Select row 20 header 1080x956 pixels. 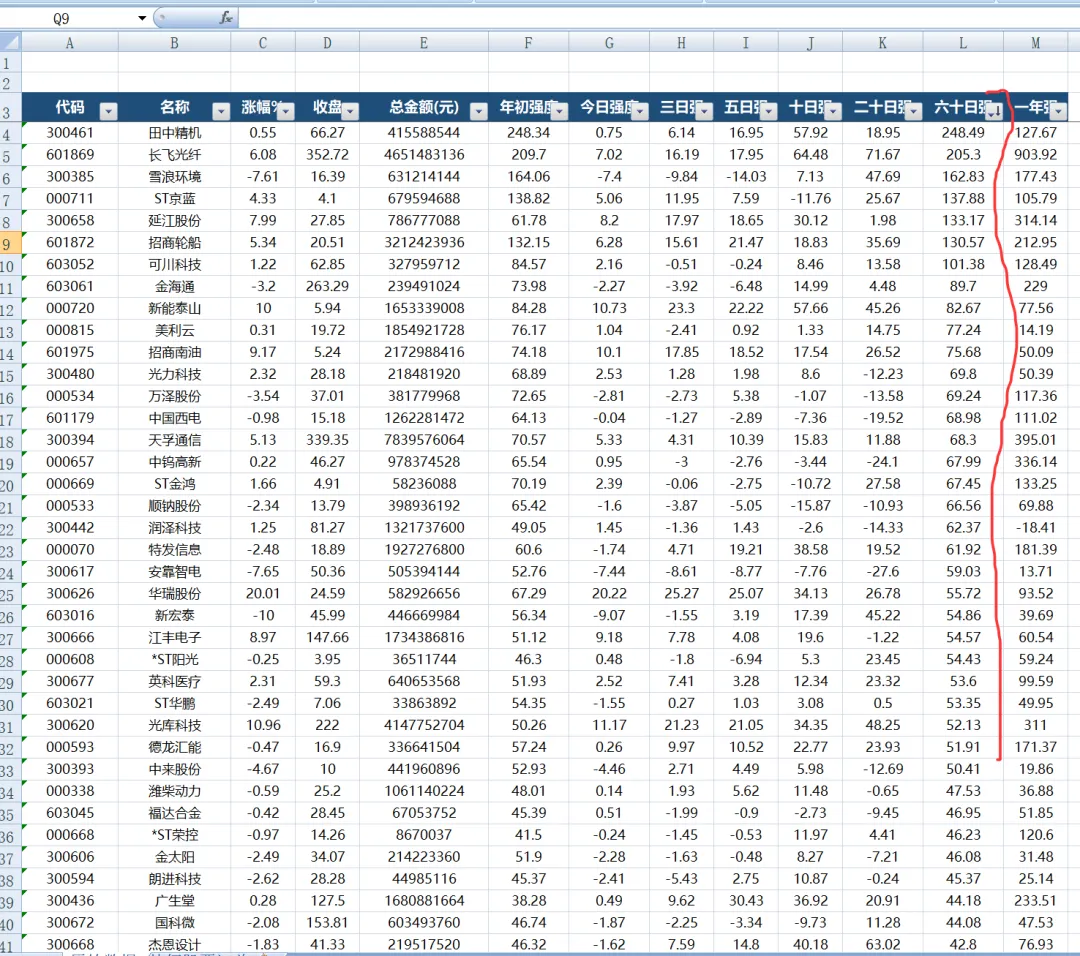(10, 485)
